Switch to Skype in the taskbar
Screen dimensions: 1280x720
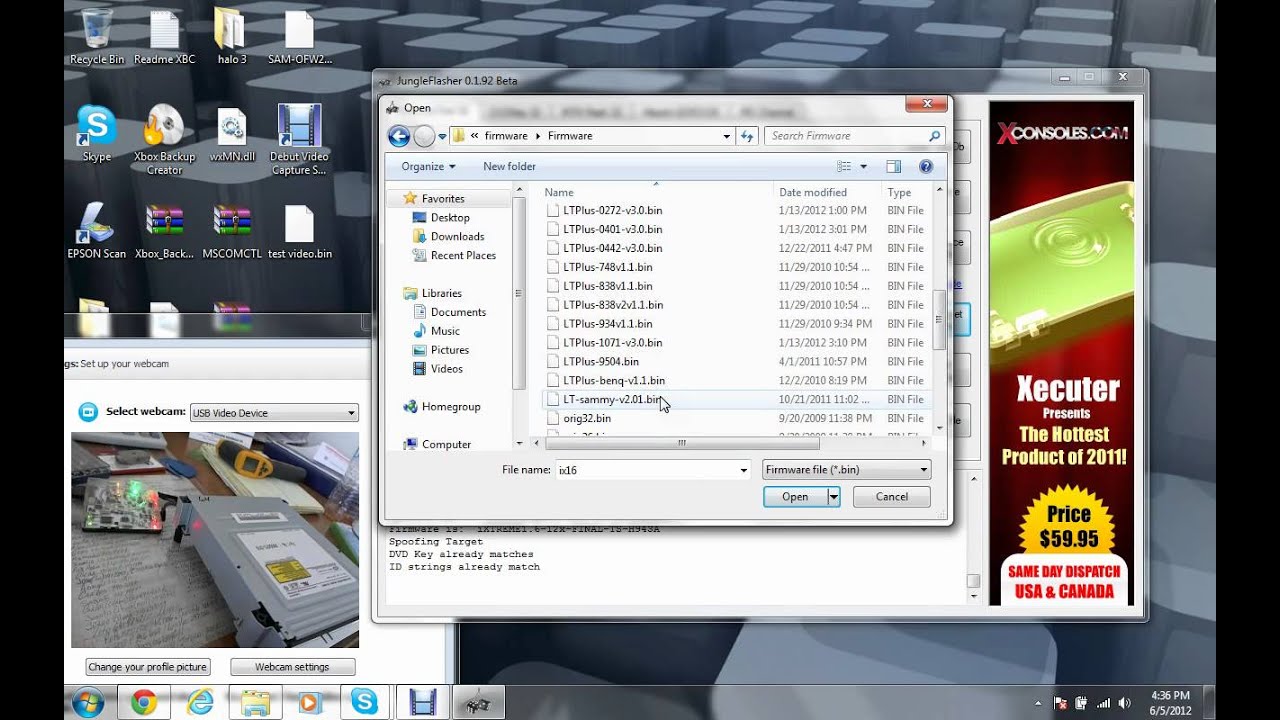[x=366, y=702]
